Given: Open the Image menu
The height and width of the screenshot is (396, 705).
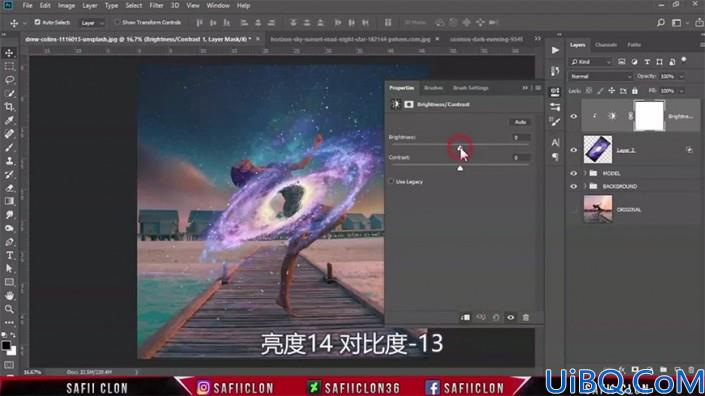Looking at the screenshot, I should [67, 5].
